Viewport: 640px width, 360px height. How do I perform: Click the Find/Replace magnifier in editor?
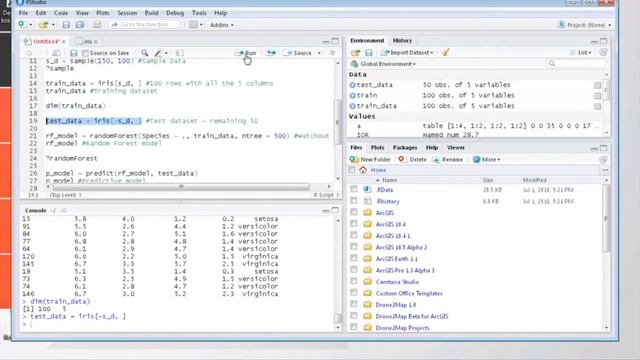pos(144,53)
